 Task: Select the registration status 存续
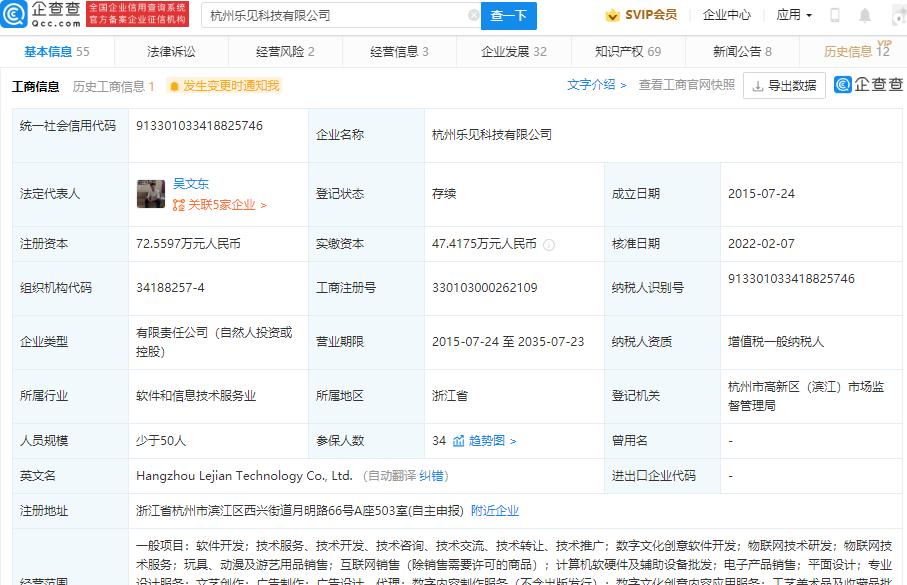444,194
